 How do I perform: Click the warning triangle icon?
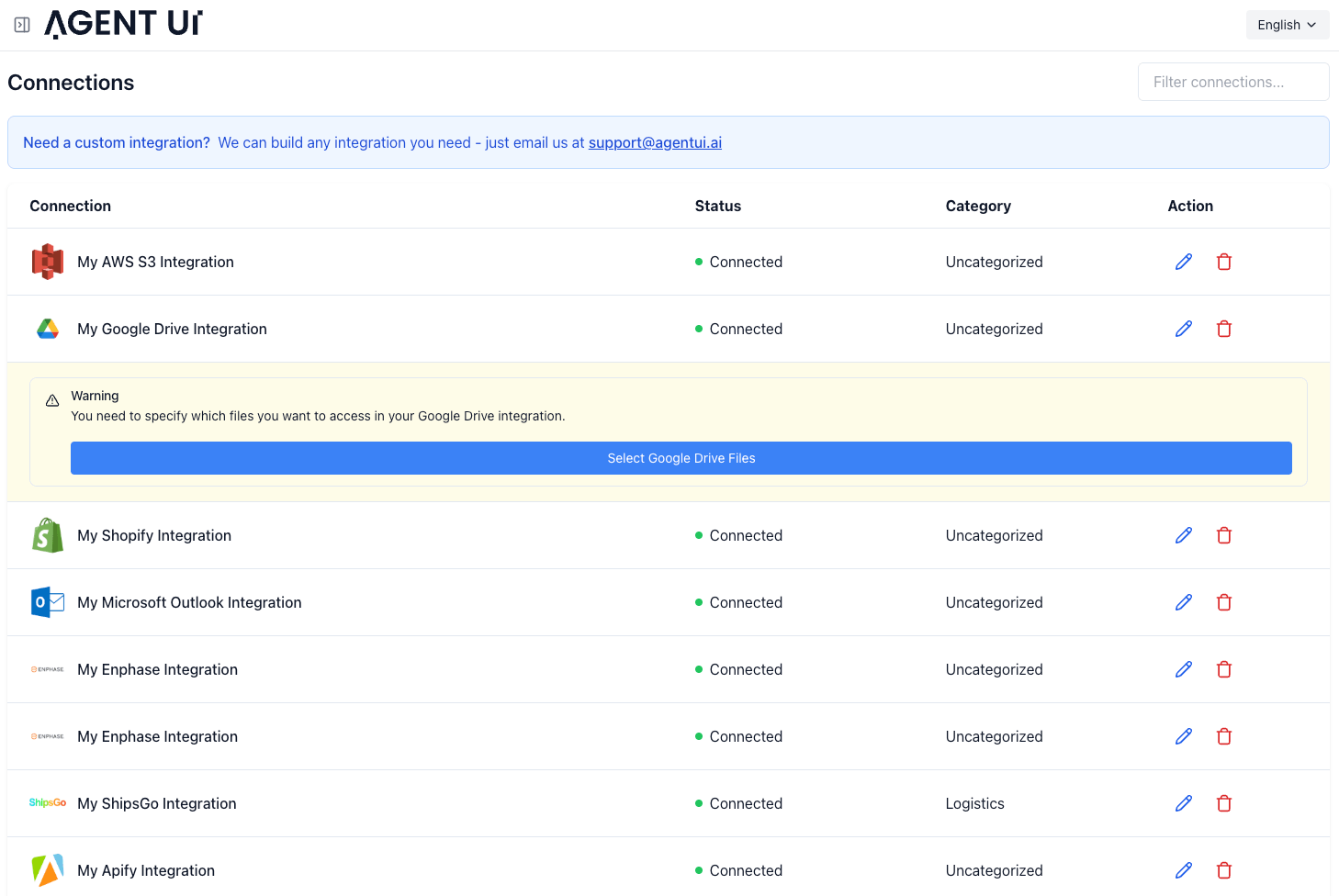tap(52, 399)
